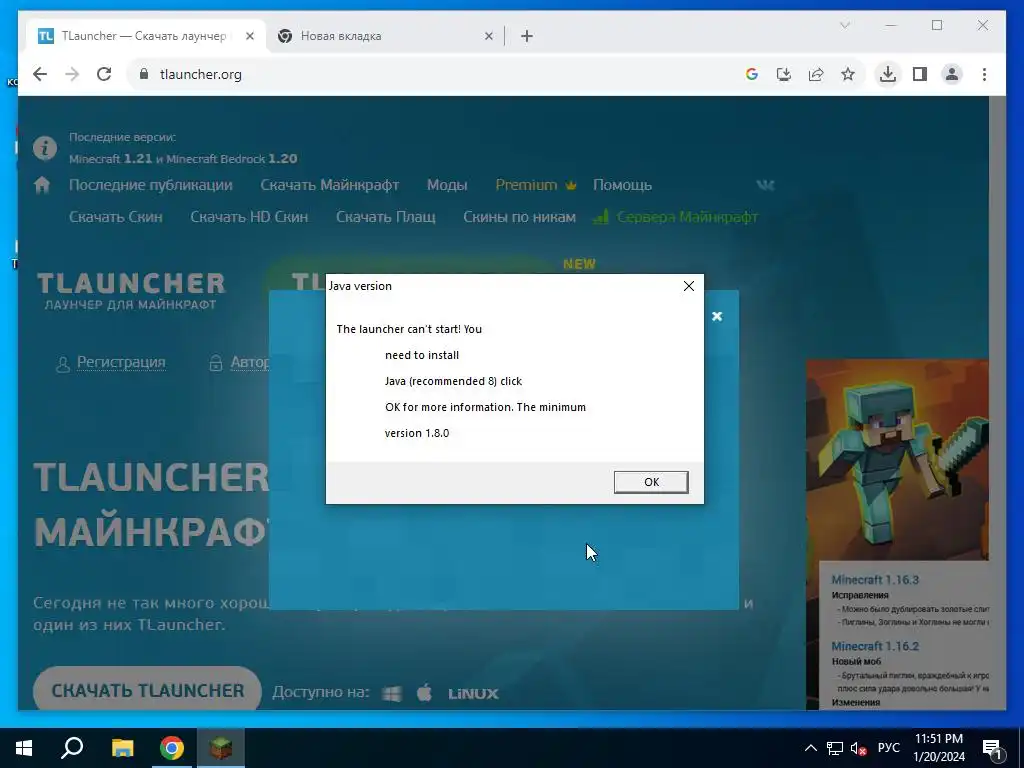The width and height of the screenshot is (1024, 768).
Task: Open Скачать Майнкрафт menu item
Action: (x=330, y=185)
